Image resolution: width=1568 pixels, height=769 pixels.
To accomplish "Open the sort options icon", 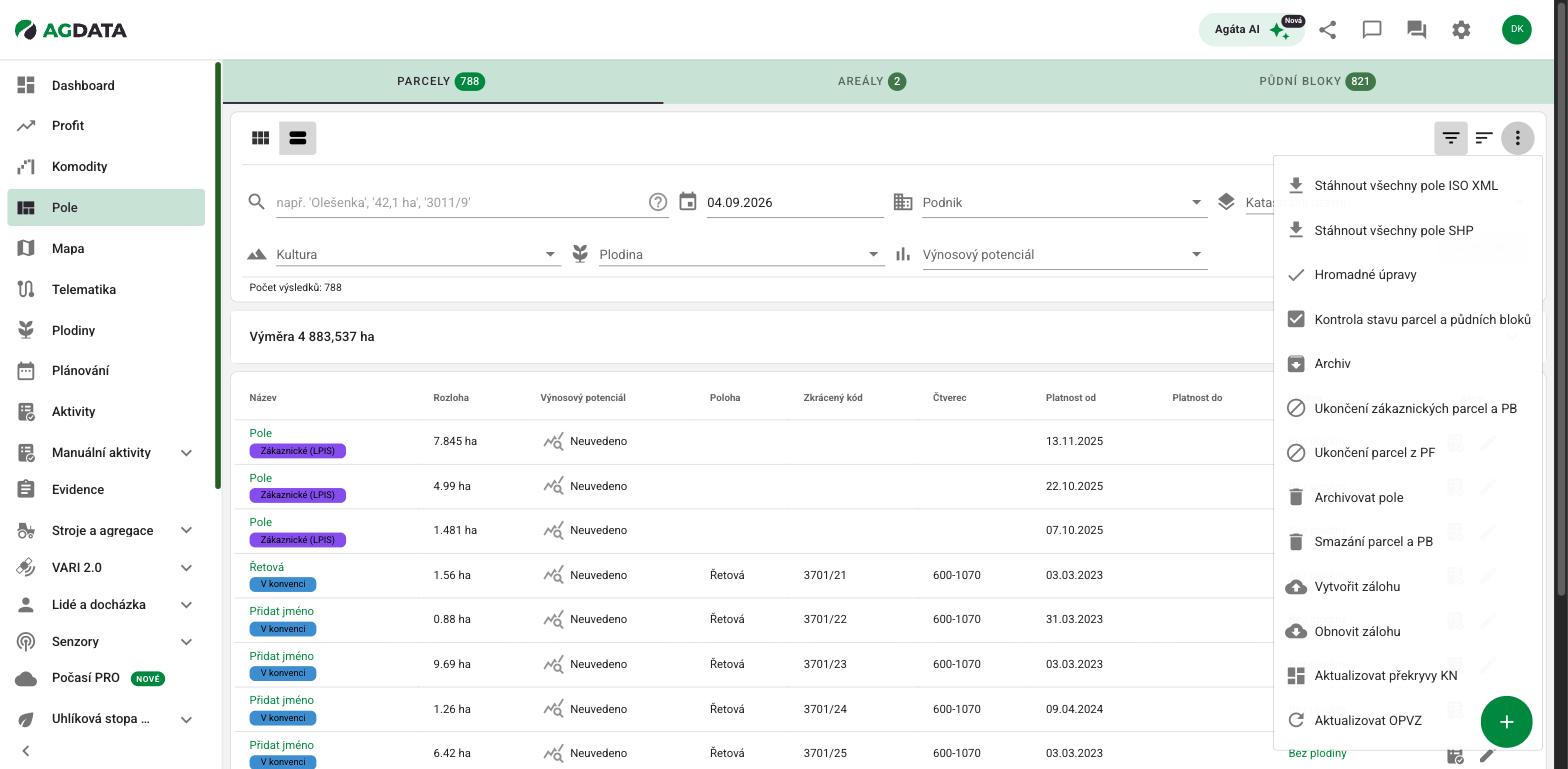I will [x=1484, y=138].
